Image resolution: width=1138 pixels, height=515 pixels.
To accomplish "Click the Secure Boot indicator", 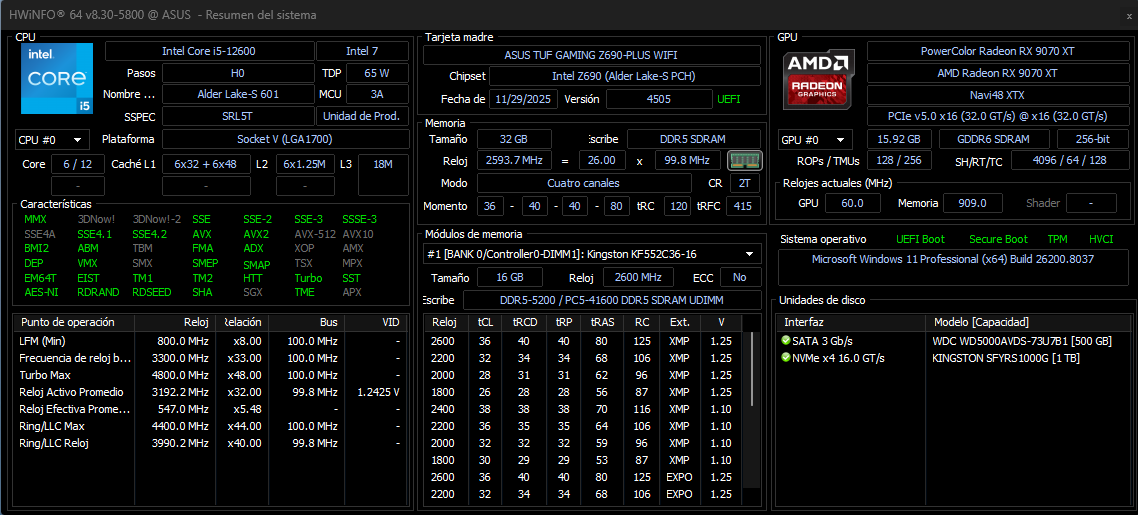I will point(998,239).
